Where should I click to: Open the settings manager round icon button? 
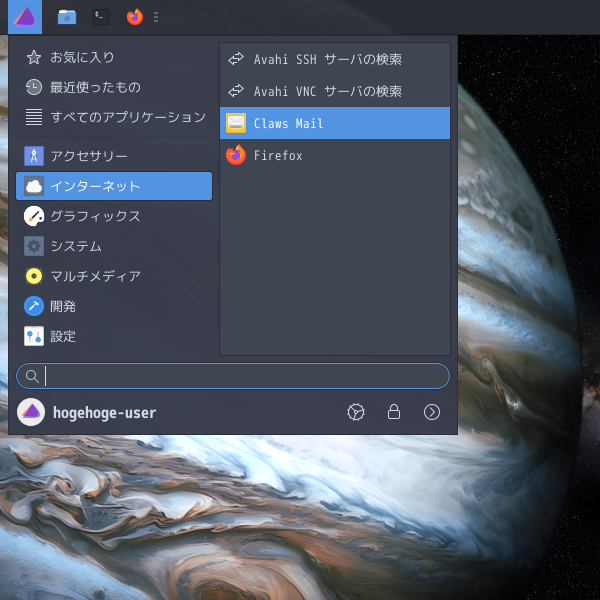tap(356, 412)
